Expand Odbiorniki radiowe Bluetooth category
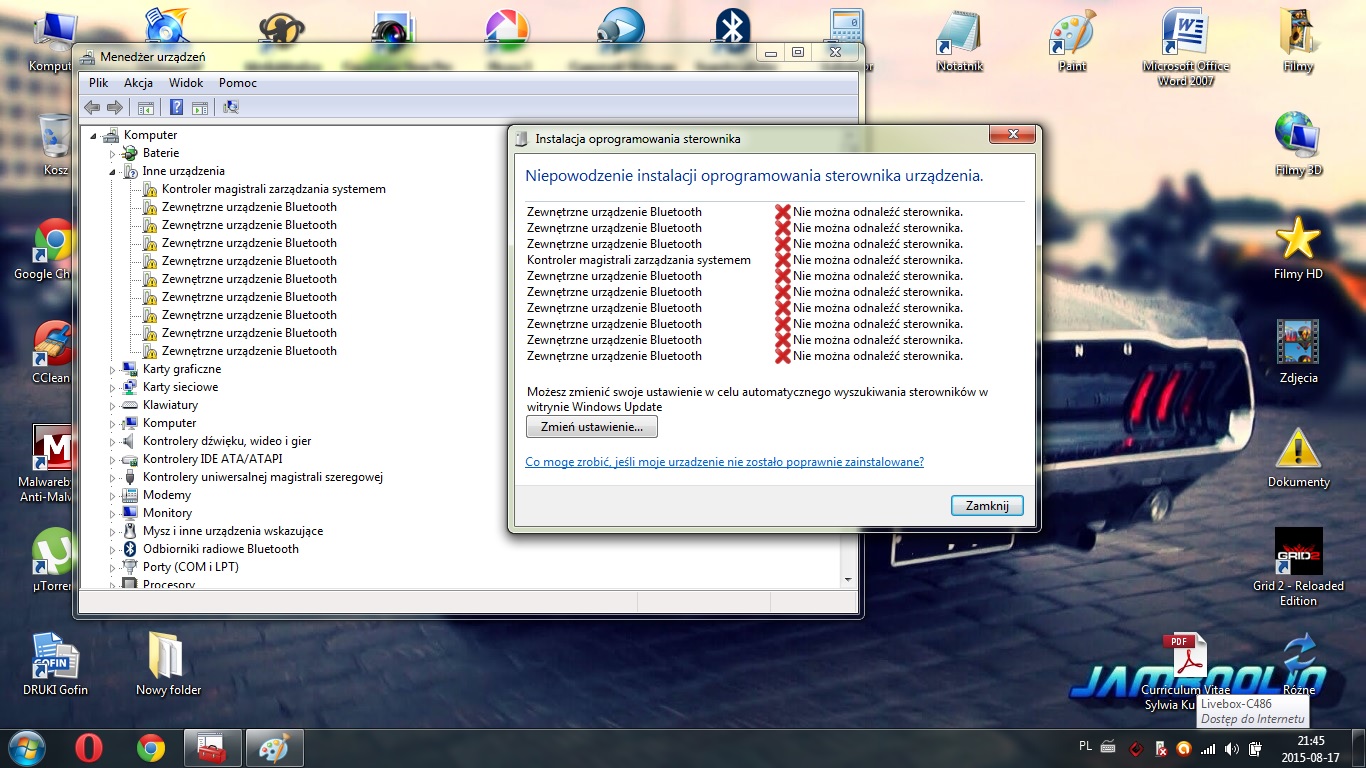Screen dimensions: 1366x768 point(113,550)
